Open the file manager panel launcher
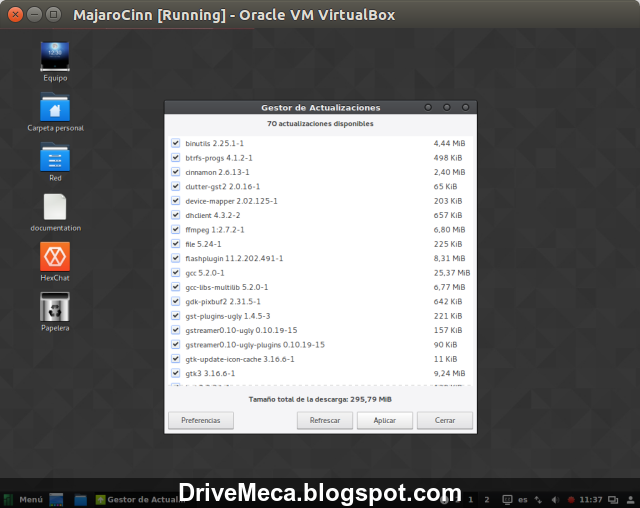640x508 pixels. [80, 499]
